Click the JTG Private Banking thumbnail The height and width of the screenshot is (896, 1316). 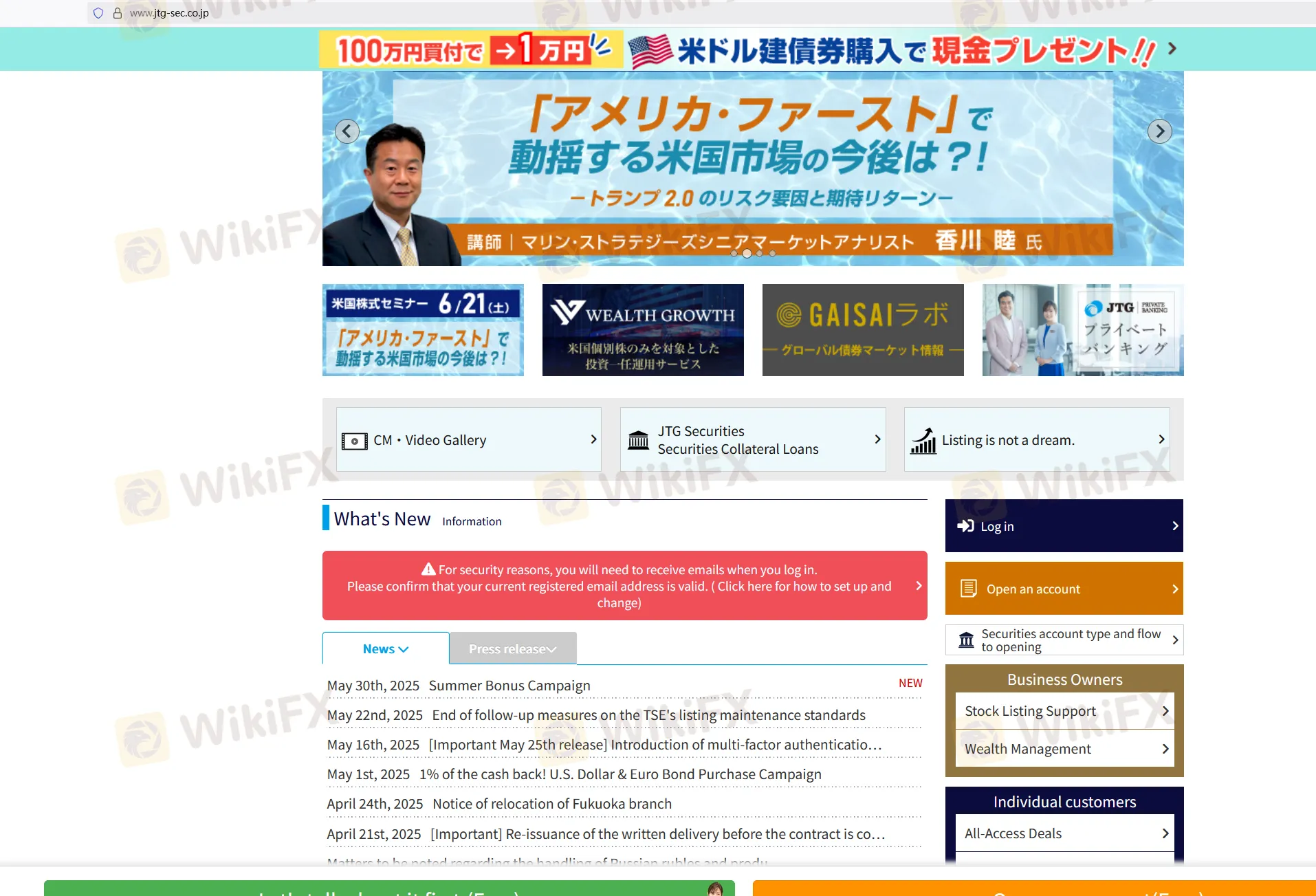pos(1083,330)
